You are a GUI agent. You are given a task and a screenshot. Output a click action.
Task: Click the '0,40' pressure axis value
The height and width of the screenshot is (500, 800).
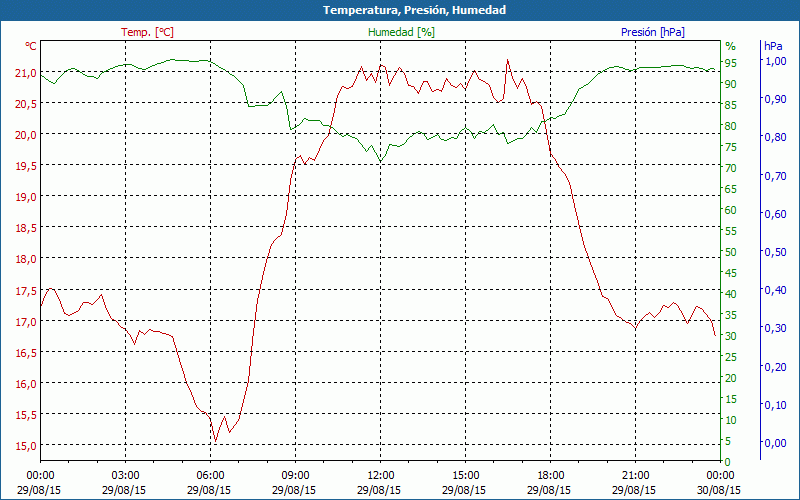(775, 290)
